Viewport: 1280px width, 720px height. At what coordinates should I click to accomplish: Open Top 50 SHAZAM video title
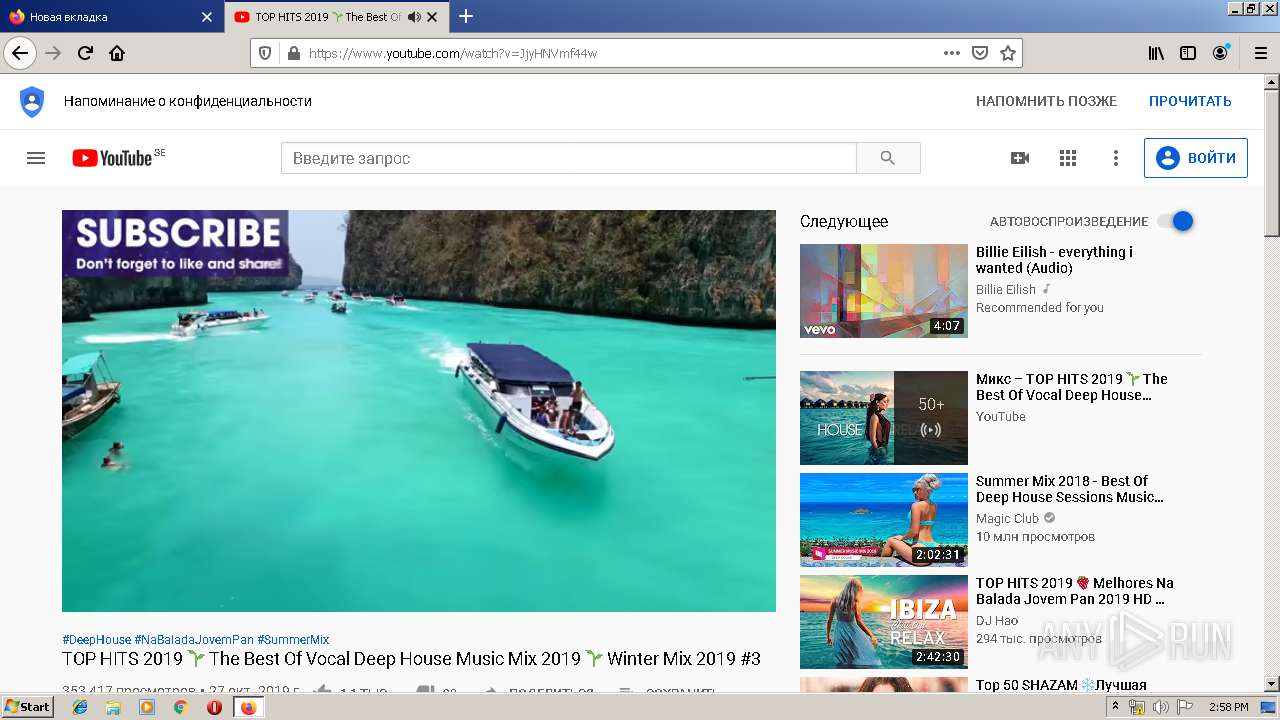pos(1061,685)
